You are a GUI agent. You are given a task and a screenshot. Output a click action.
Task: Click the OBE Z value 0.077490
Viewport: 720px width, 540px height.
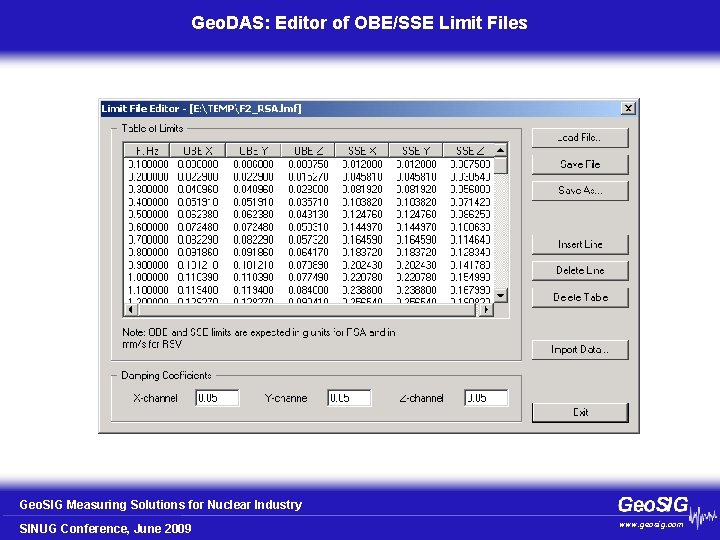[x=308, y=277]
